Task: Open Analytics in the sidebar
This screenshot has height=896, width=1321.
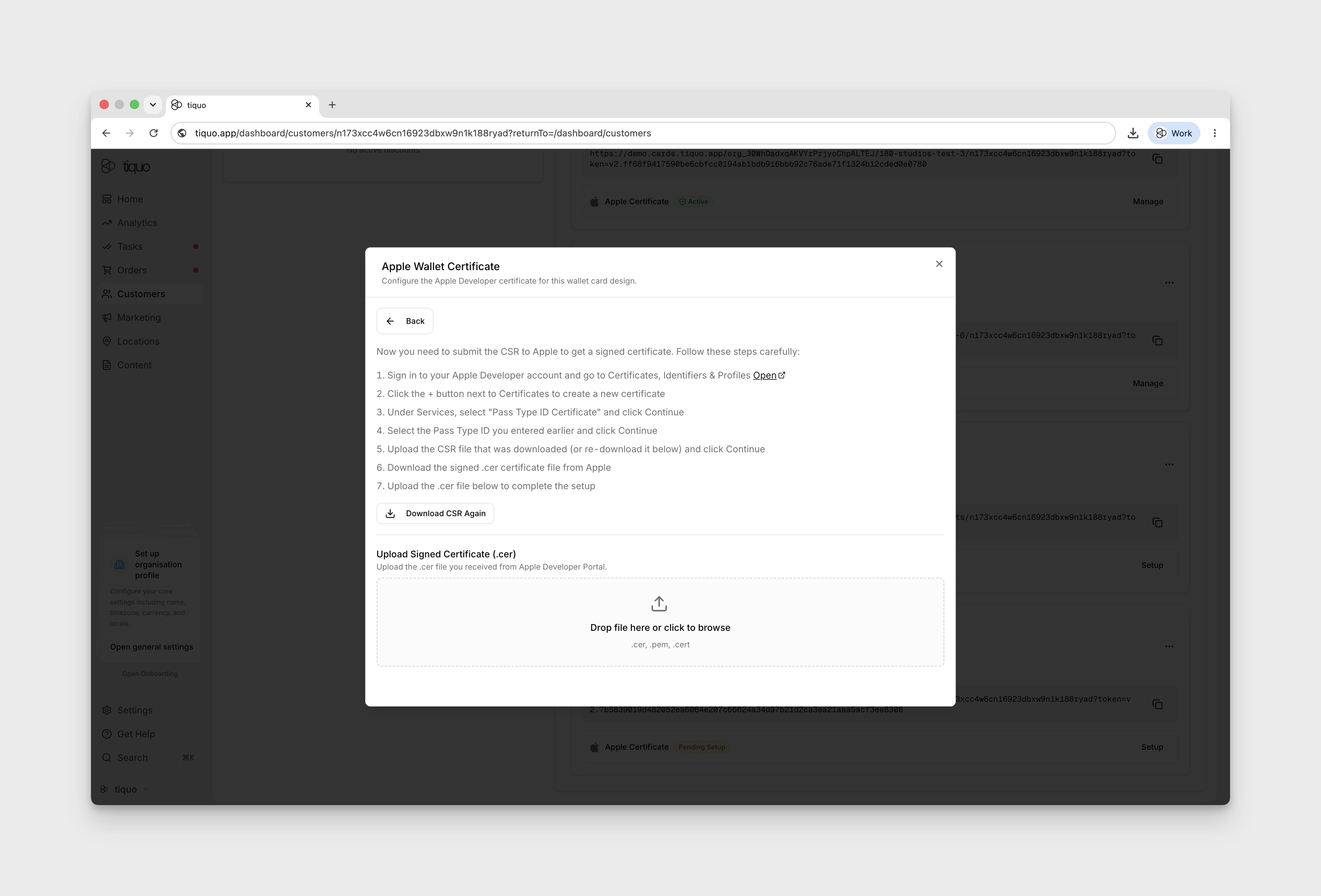Action: [150, 223]
